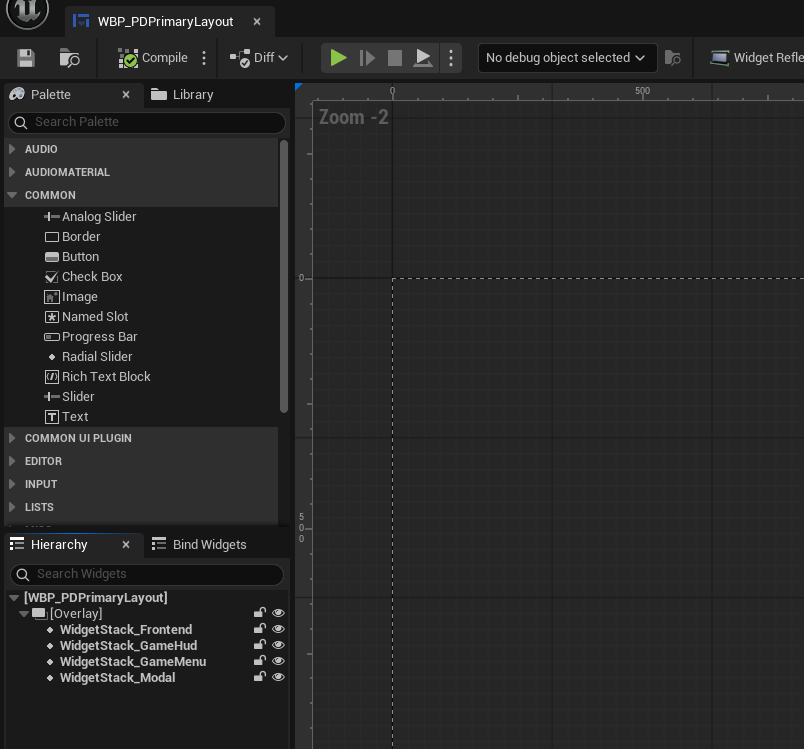
Task: Collapse the Overlay node arrow
Action: (x=24, y=614)
